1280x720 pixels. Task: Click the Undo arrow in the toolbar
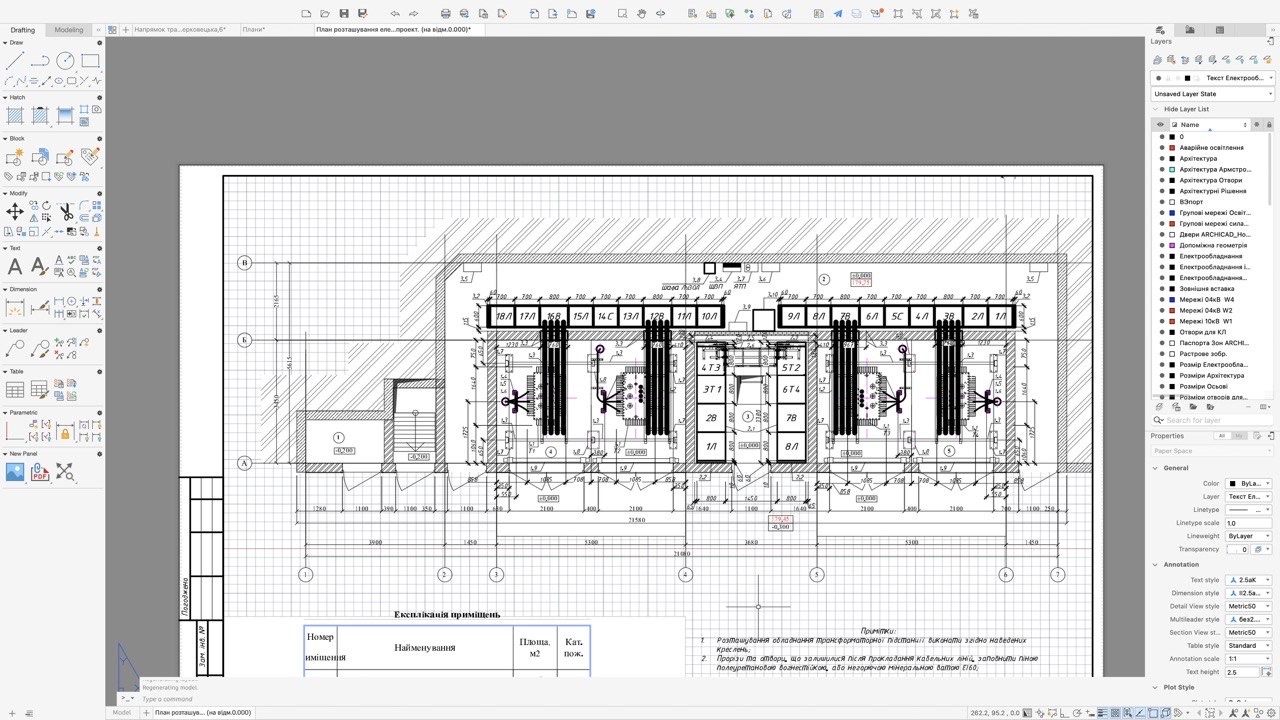[x=395, y=13]
